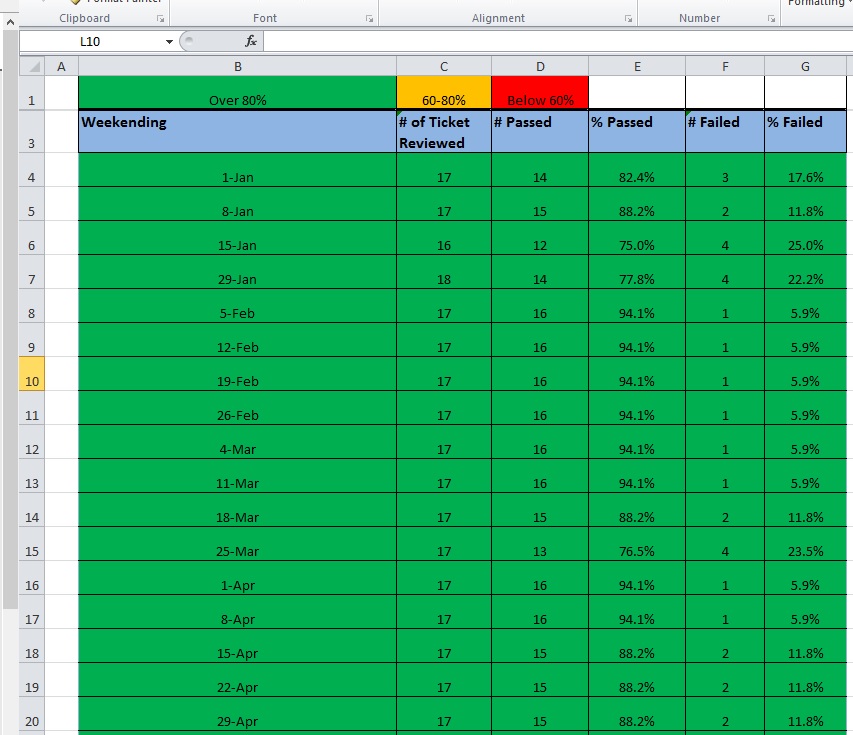Open the Number dialog launcher

771,18
